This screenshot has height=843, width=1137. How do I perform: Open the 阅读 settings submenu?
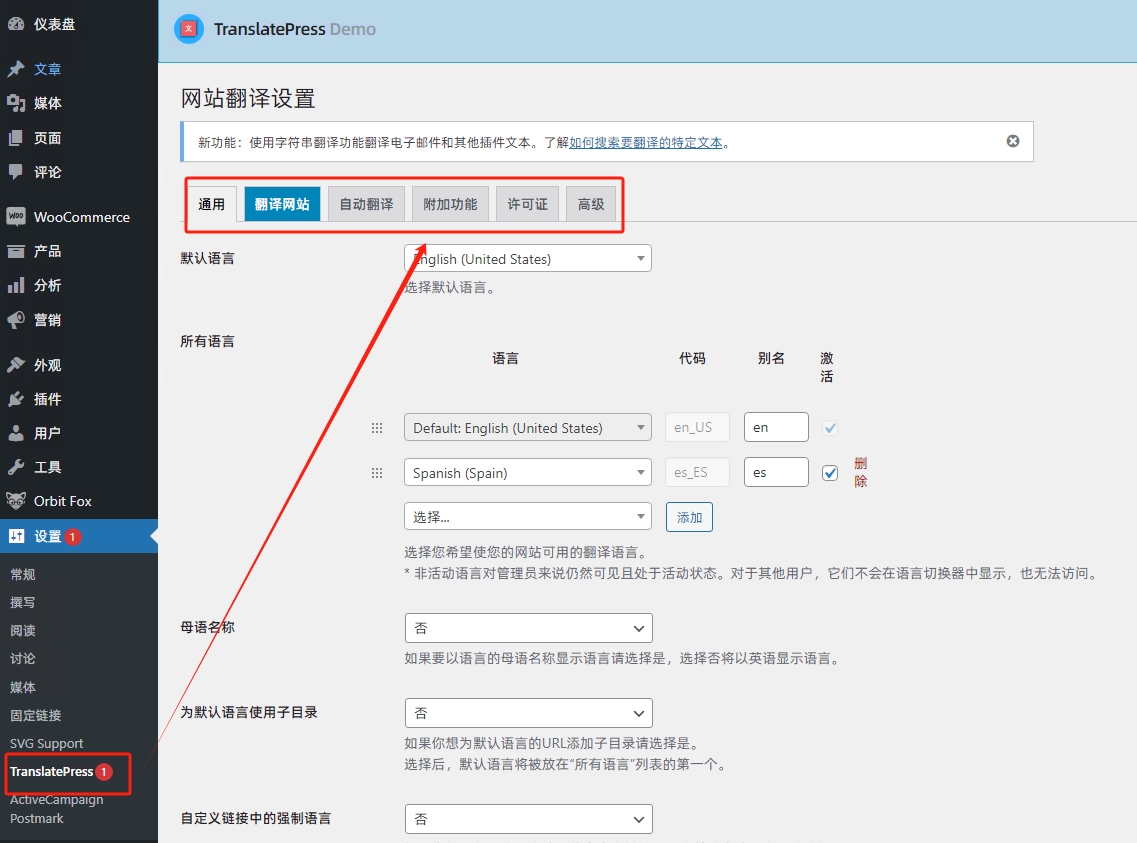[x=22, y=631]
